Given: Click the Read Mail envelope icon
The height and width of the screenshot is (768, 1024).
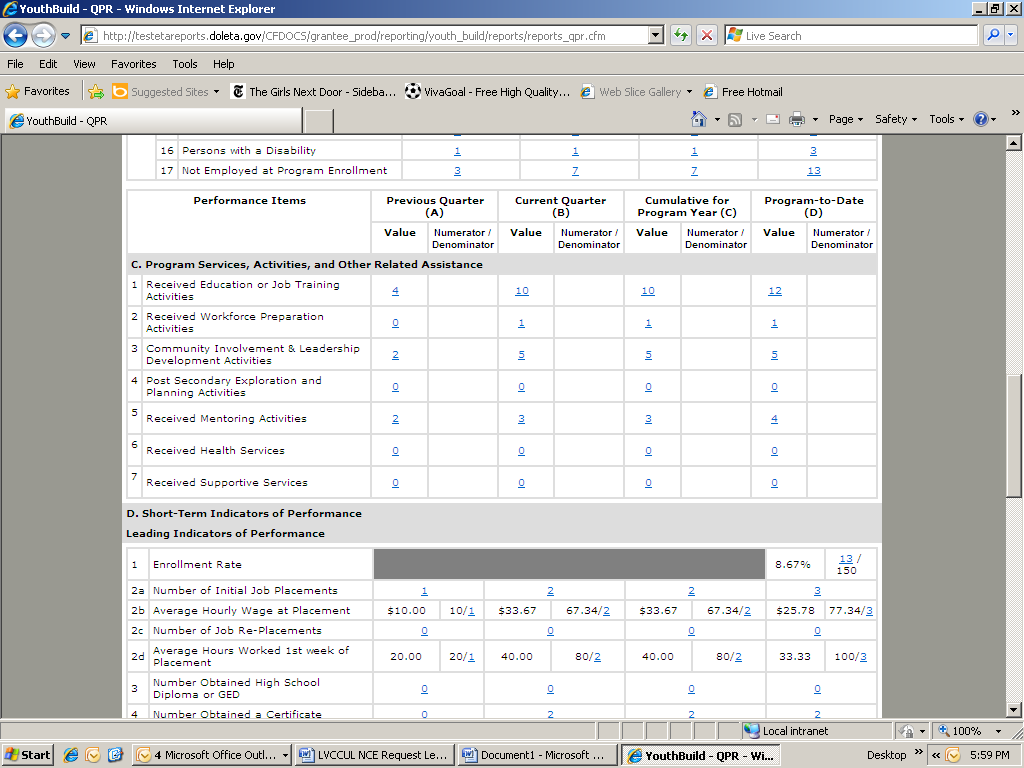Looking at the screenshot, I should point(772,119).
